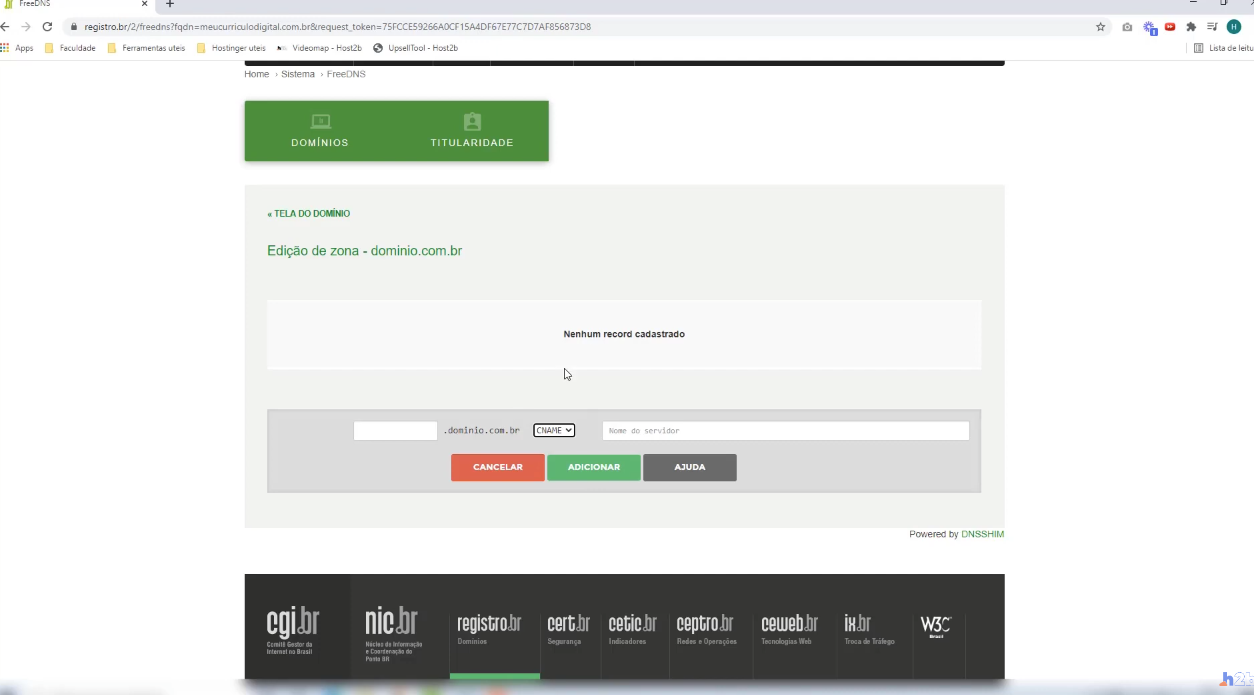The width and height of the screenshot is (1254, 695).
Task: Open the Domínios section icon
Action: click(x=320, y=122)
